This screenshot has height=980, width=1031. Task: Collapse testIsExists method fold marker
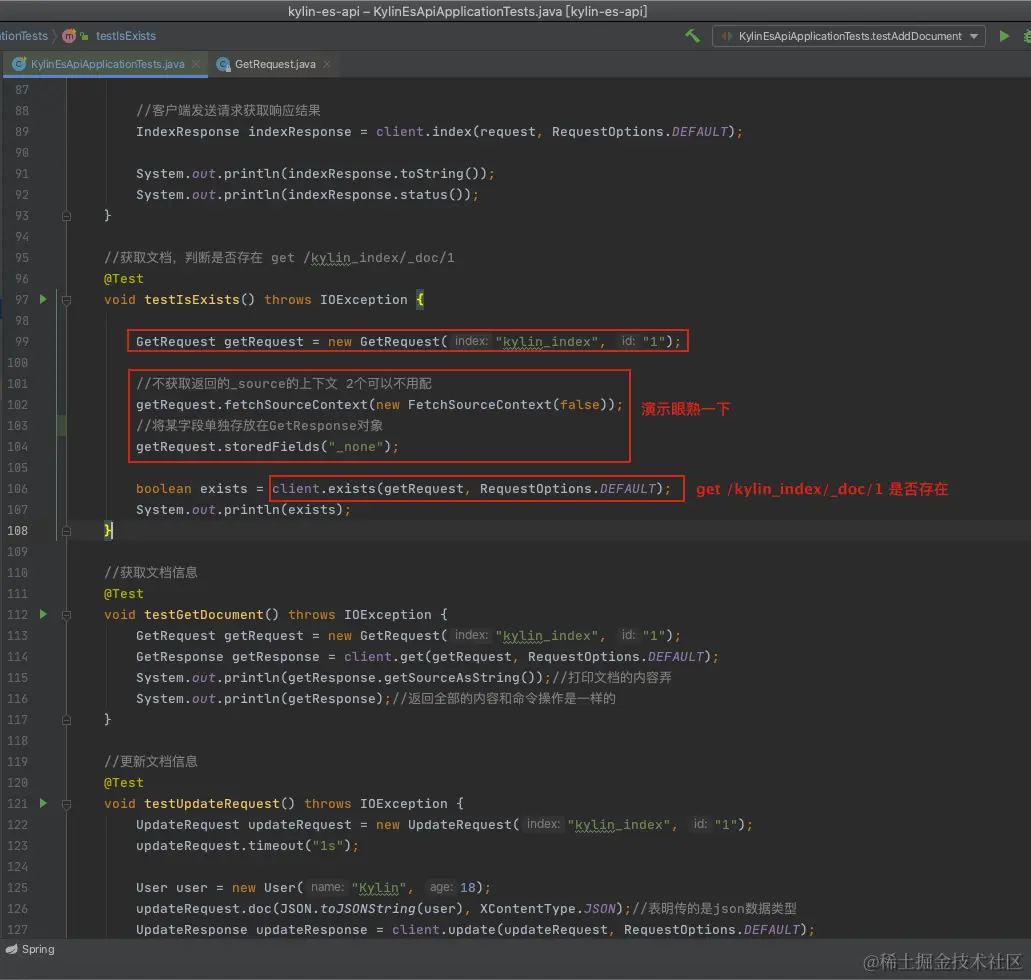click(x=66, y=300)
